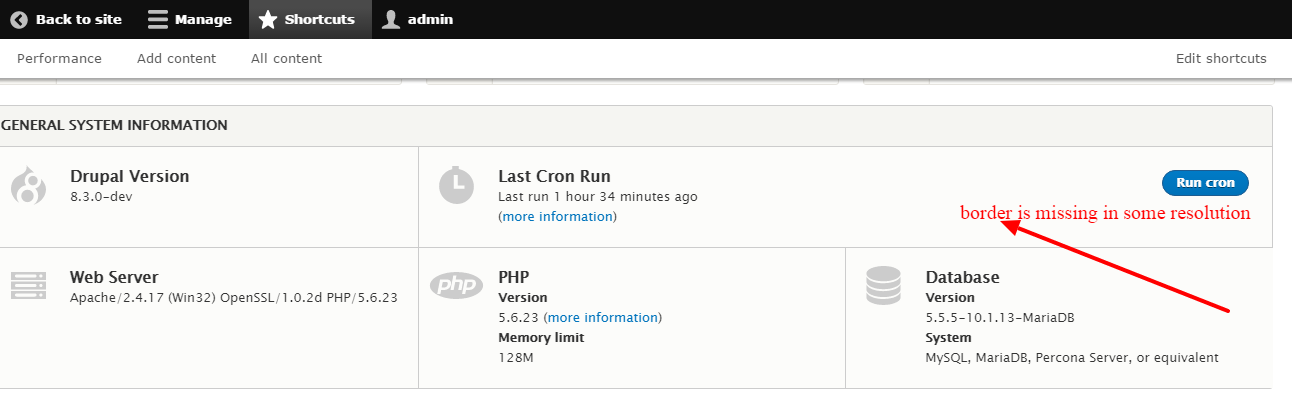Open PHP version more information link

pyautogui.click(x=602, y=317)
